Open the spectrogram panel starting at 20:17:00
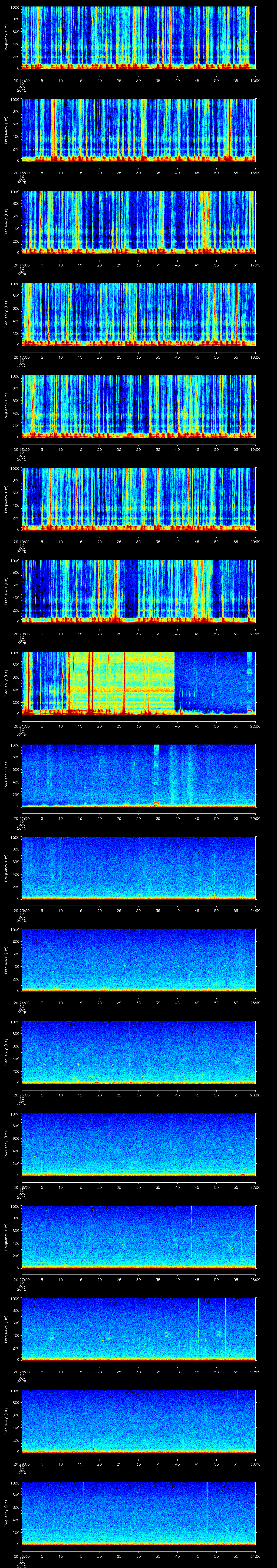 (x=139, y=314)
